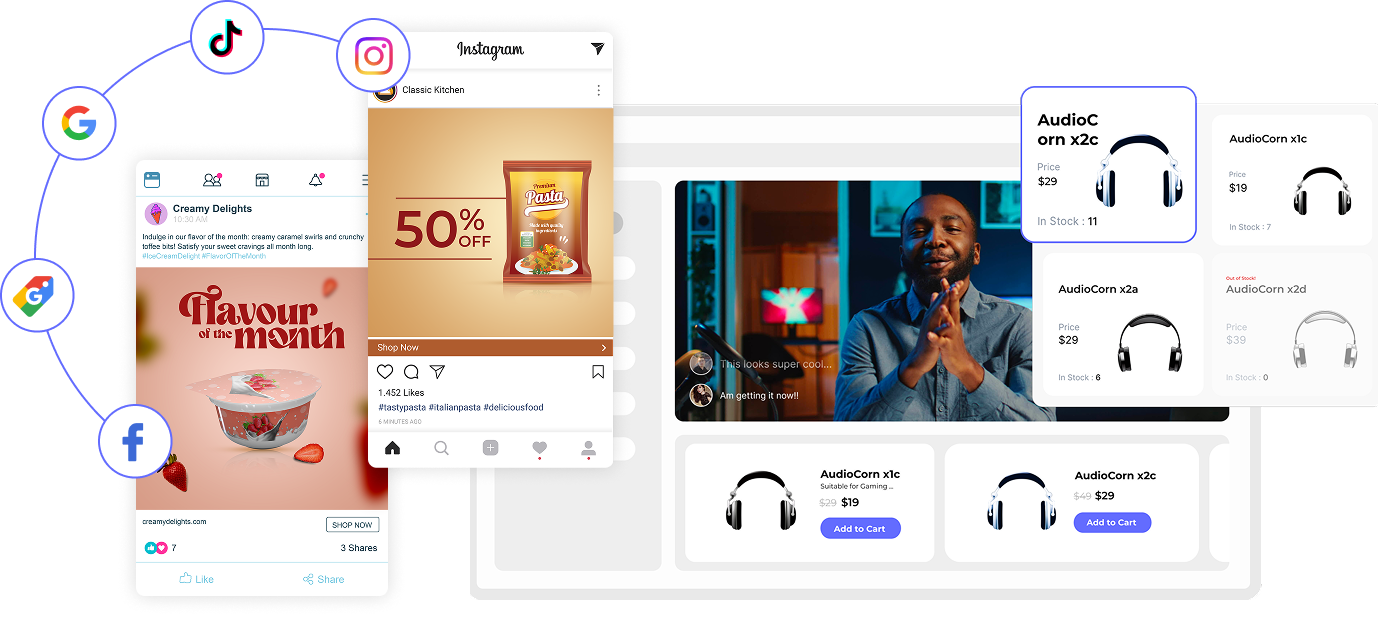Click the "Out of Stock!" red label

click(1241, 278)
